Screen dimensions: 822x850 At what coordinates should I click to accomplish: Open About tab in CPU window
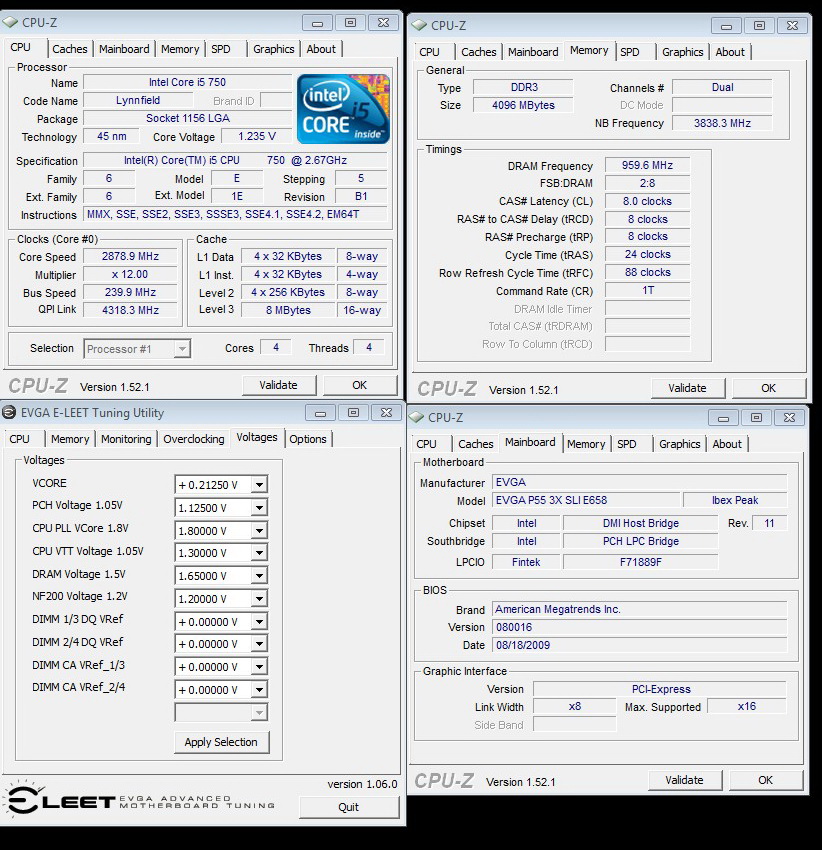(x=321, y=49)
